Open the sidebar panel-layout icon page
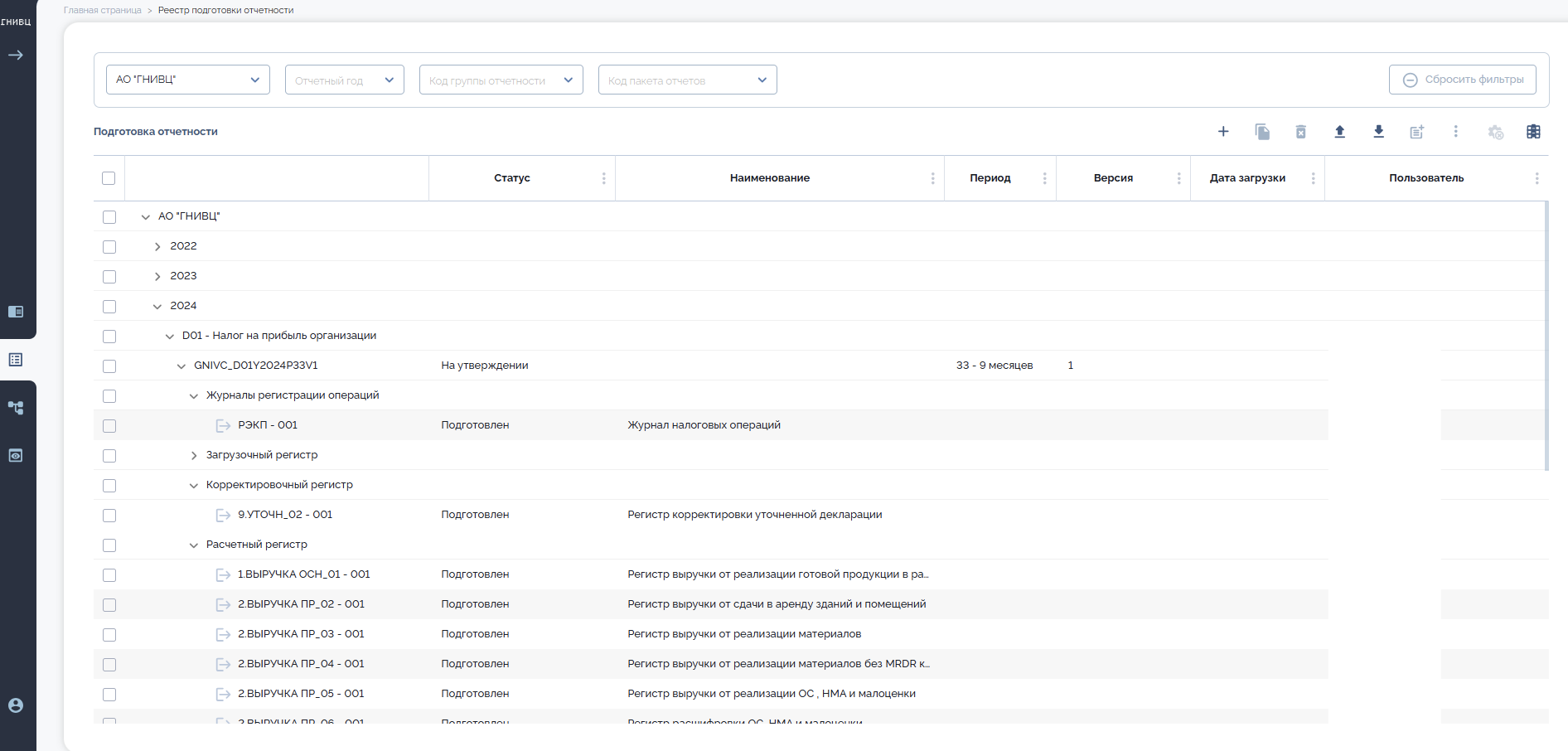The width and height of the screenshot is (1568, 751). click(16, 312)
